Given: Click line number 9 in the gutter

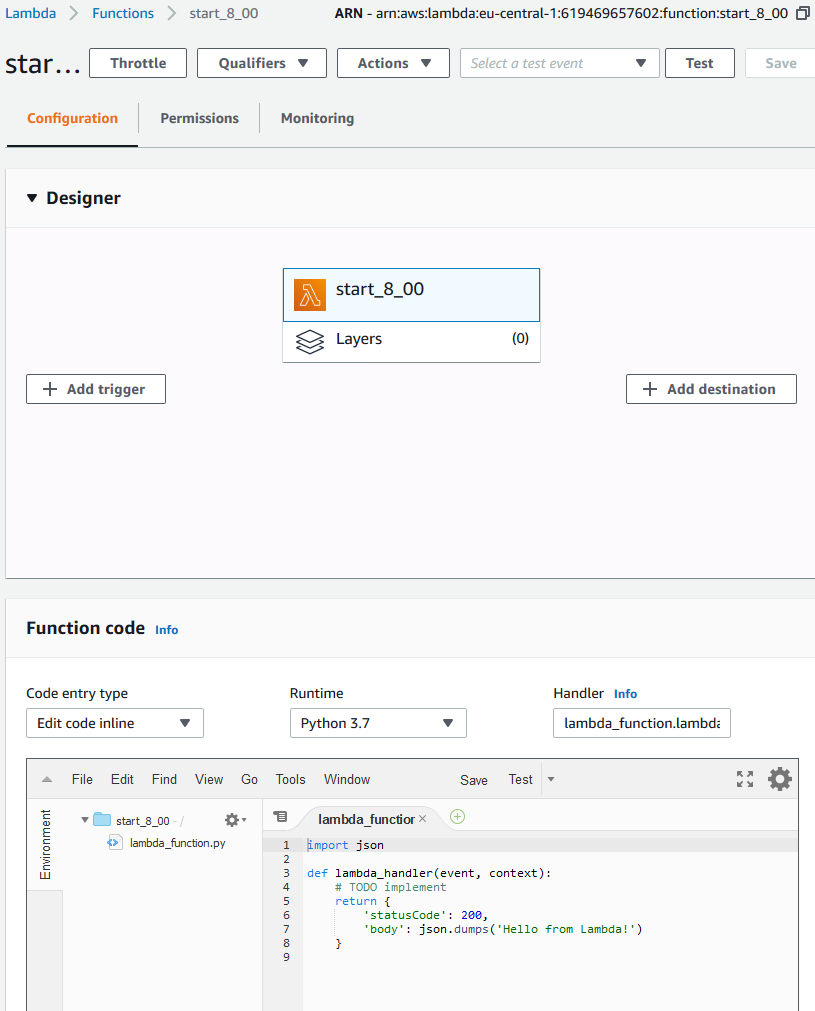Looking at the screenshot, I should pyautogui.click(x=286, y=957).
